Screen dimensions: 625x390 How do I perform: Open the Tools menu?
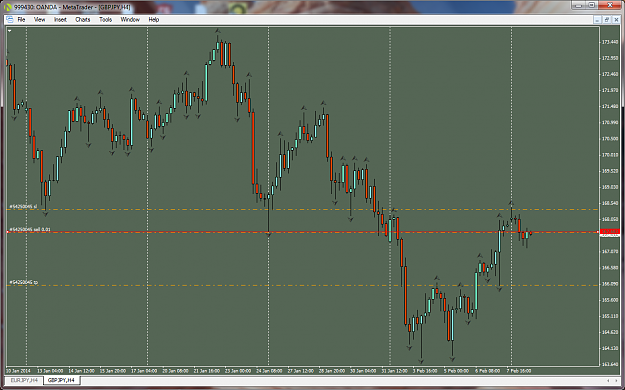[105, 20]
